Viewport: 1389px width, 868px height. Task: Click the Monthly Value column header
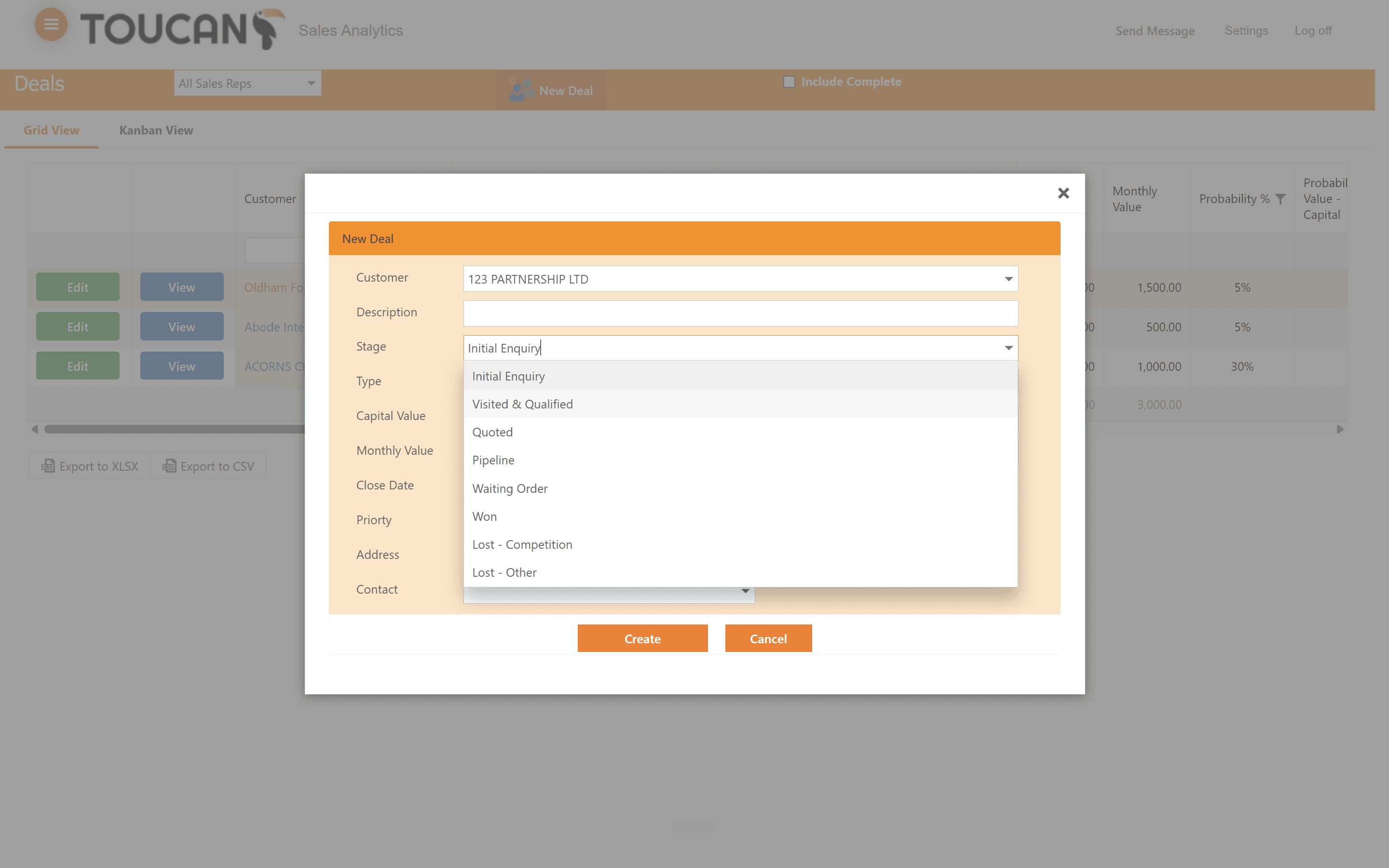tap(1146, 199)
